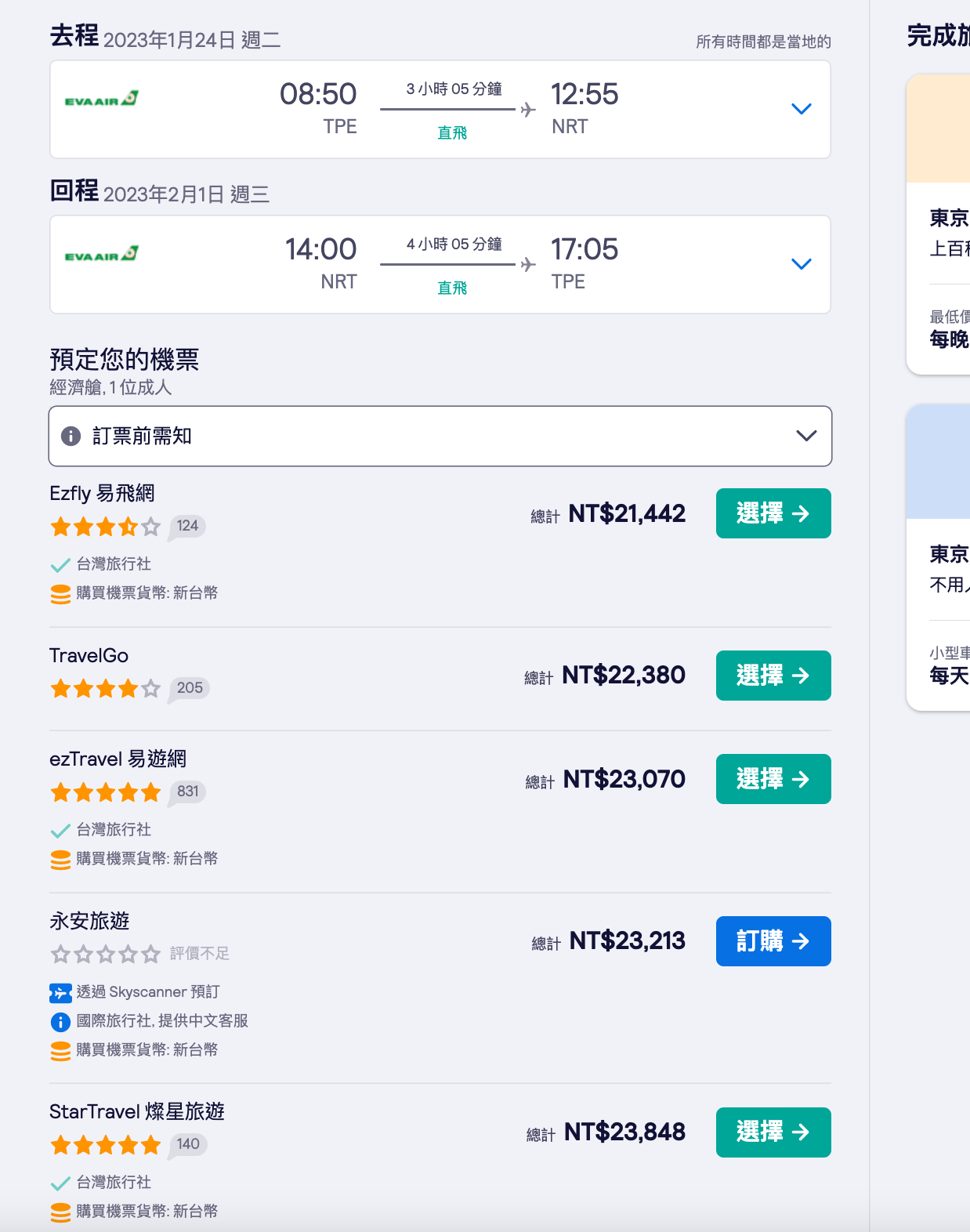Click the outbound 直飛 label

pyautogui.click(x=452, y=133)
